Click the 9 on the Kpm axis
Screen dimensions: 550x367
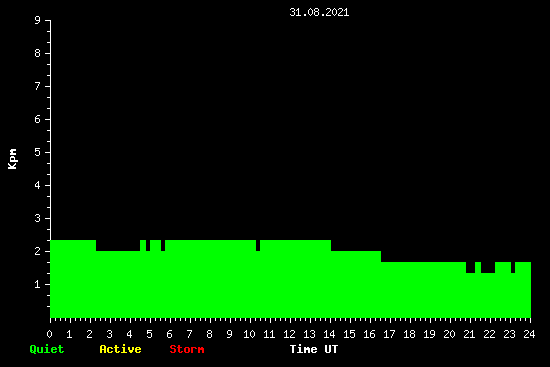(x=38, y=20)
